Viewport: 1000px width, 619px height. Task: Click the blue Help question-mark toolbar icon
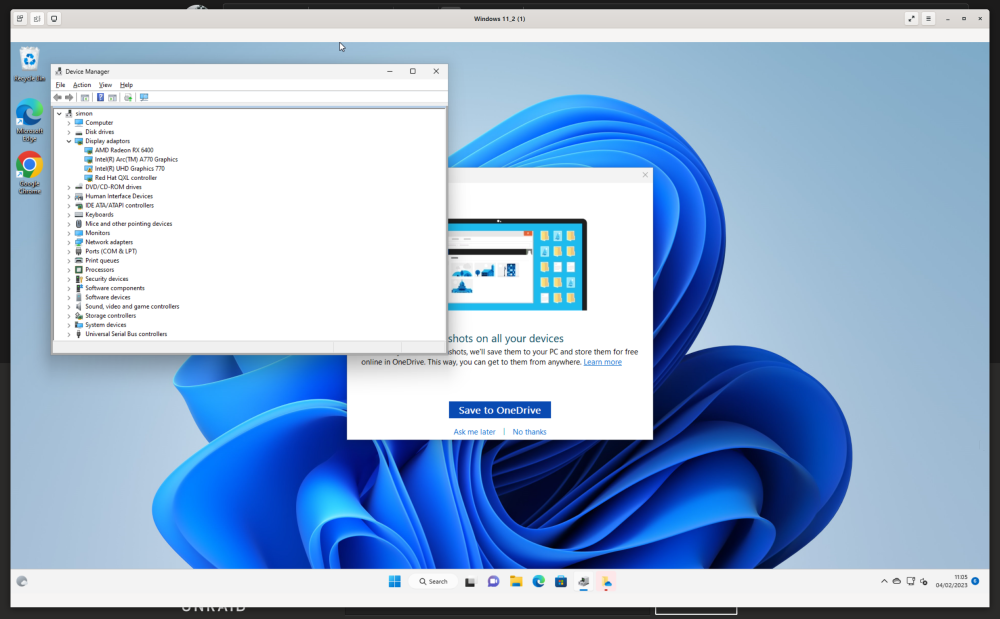100,98
